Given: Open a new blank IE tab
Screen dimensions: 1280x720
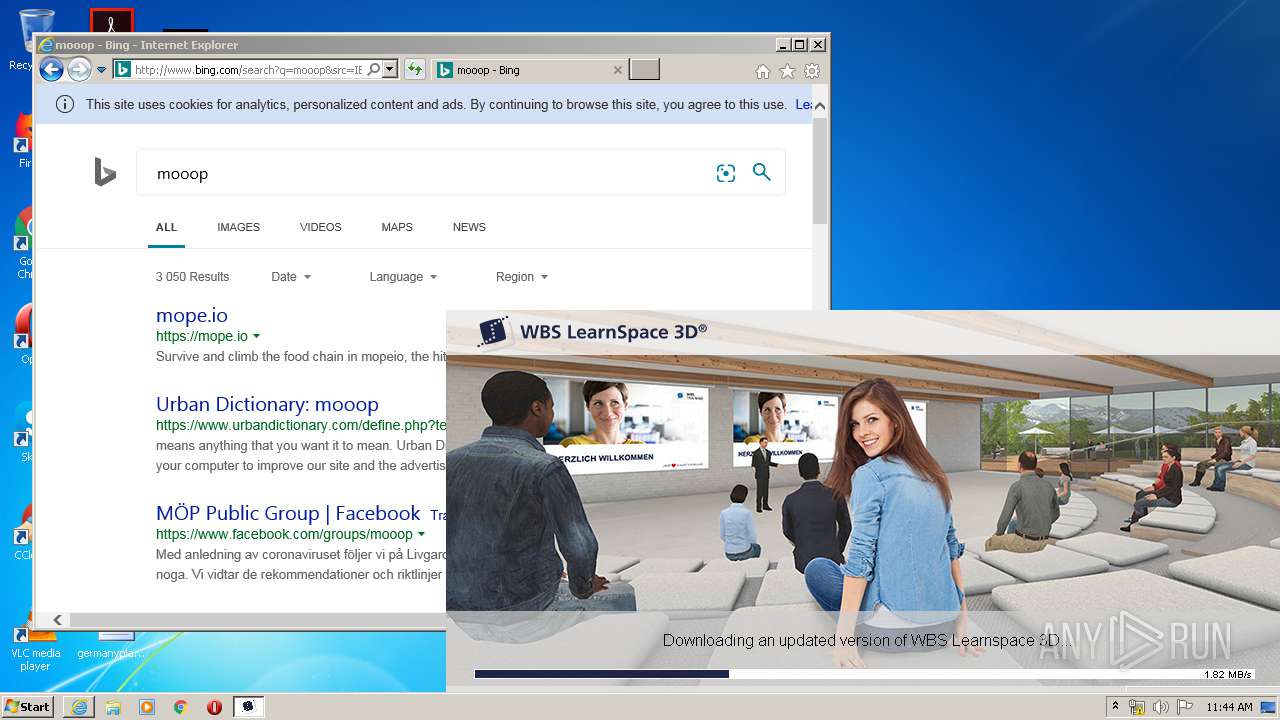Looking at the screenshot, I should (x=645, y=70).
